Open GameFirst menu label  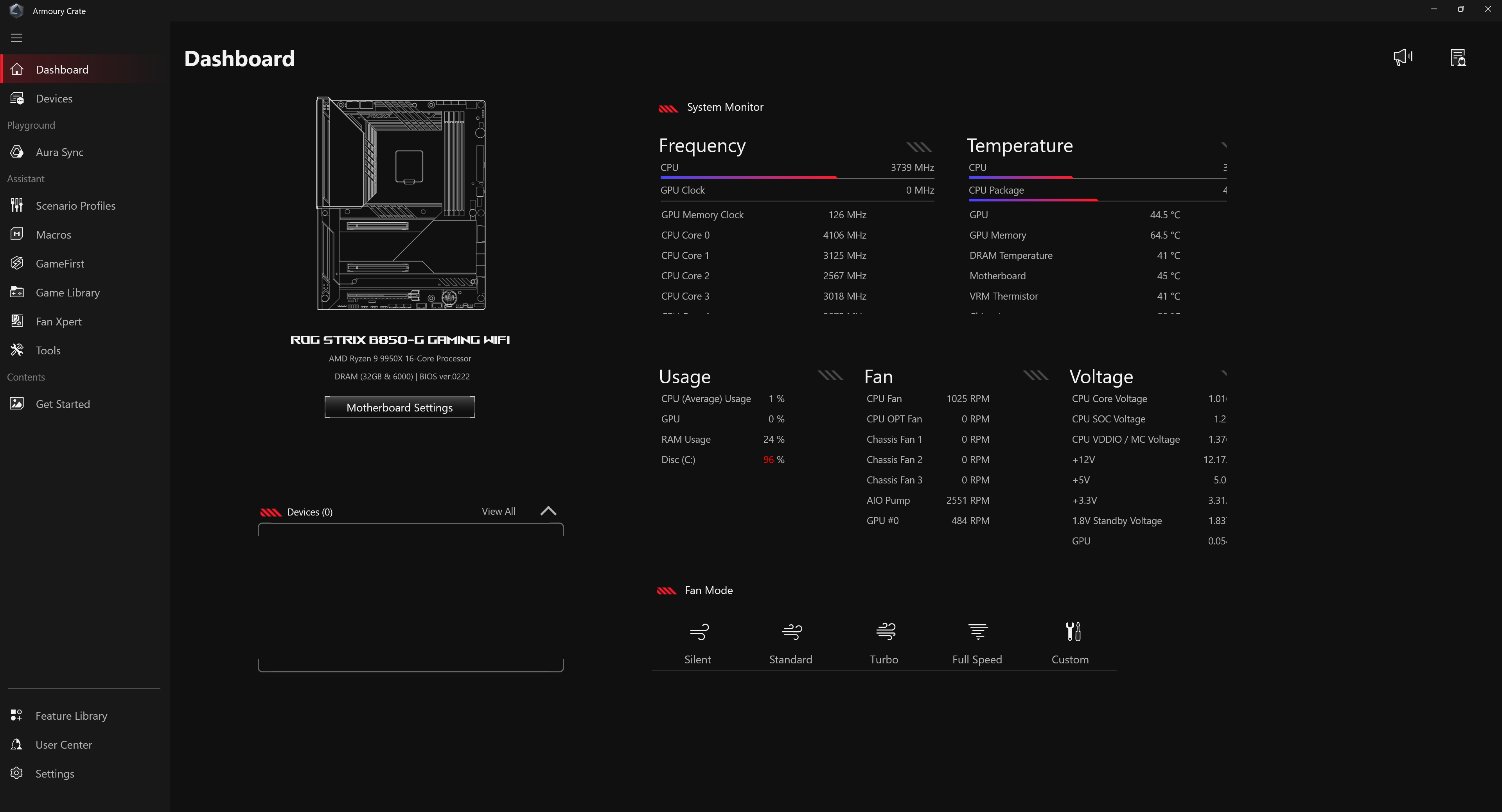tap(60, 264)
